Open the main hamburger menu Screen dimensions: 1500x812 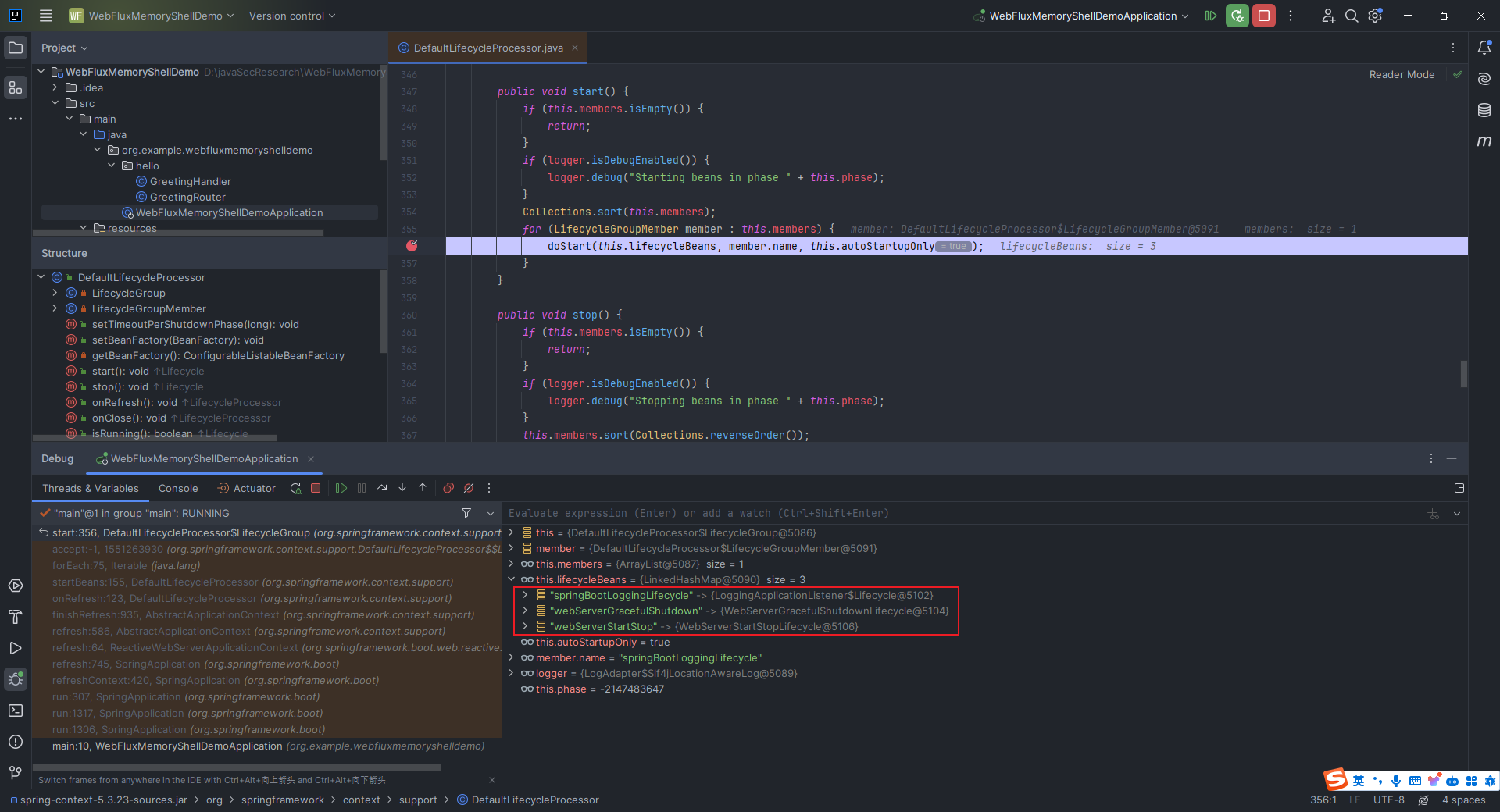[x=46, y=16]
